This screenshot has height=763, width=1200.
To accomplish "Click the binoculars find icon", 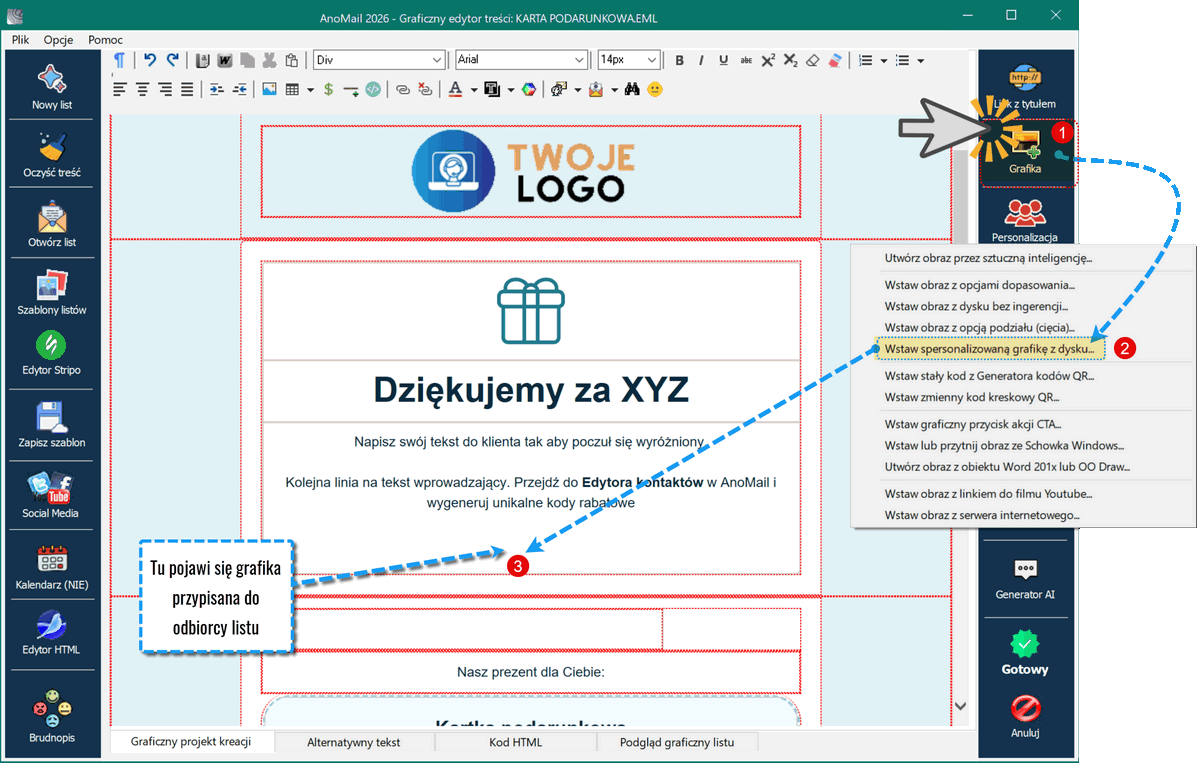I will pyautogui.click(x=632, y=89).
